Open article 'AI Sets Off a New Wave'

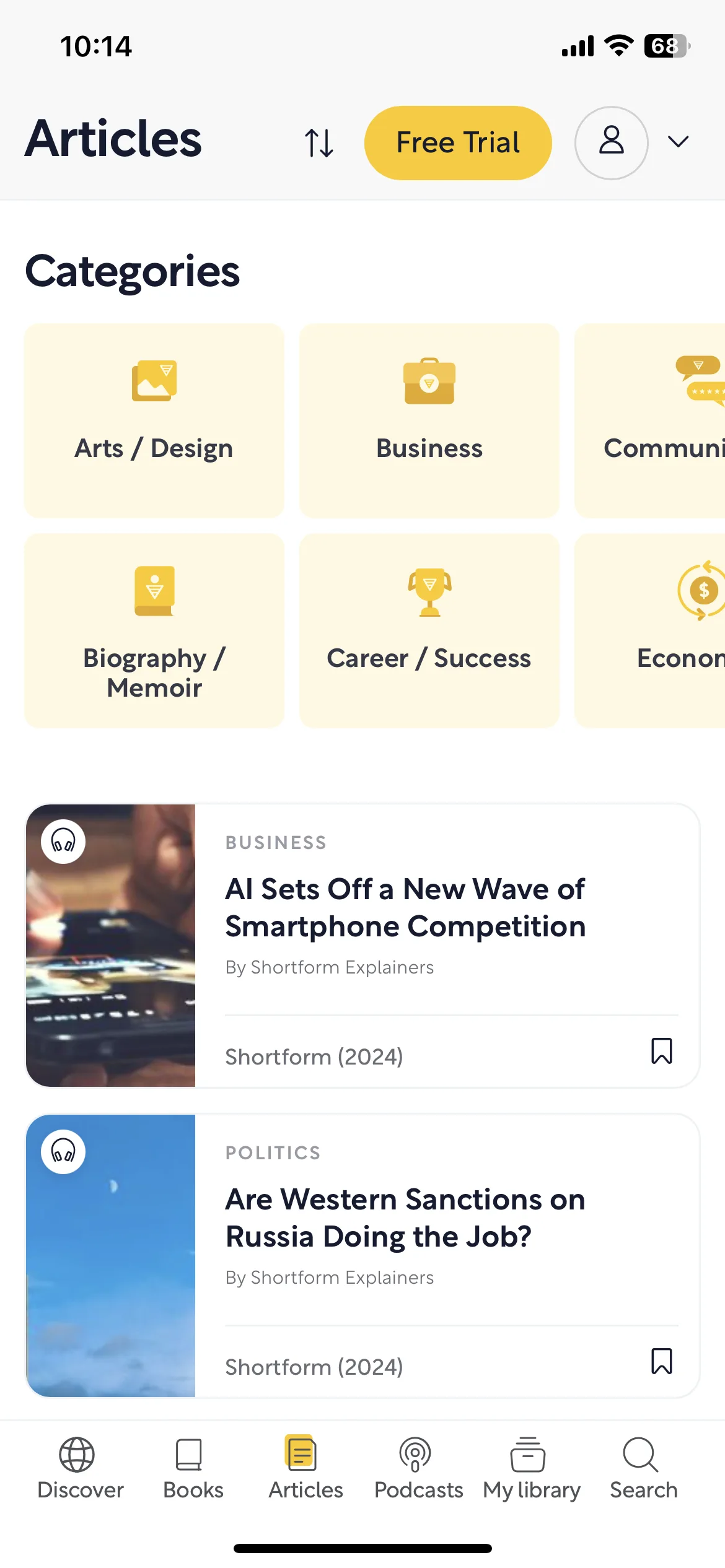coord(405,908)
